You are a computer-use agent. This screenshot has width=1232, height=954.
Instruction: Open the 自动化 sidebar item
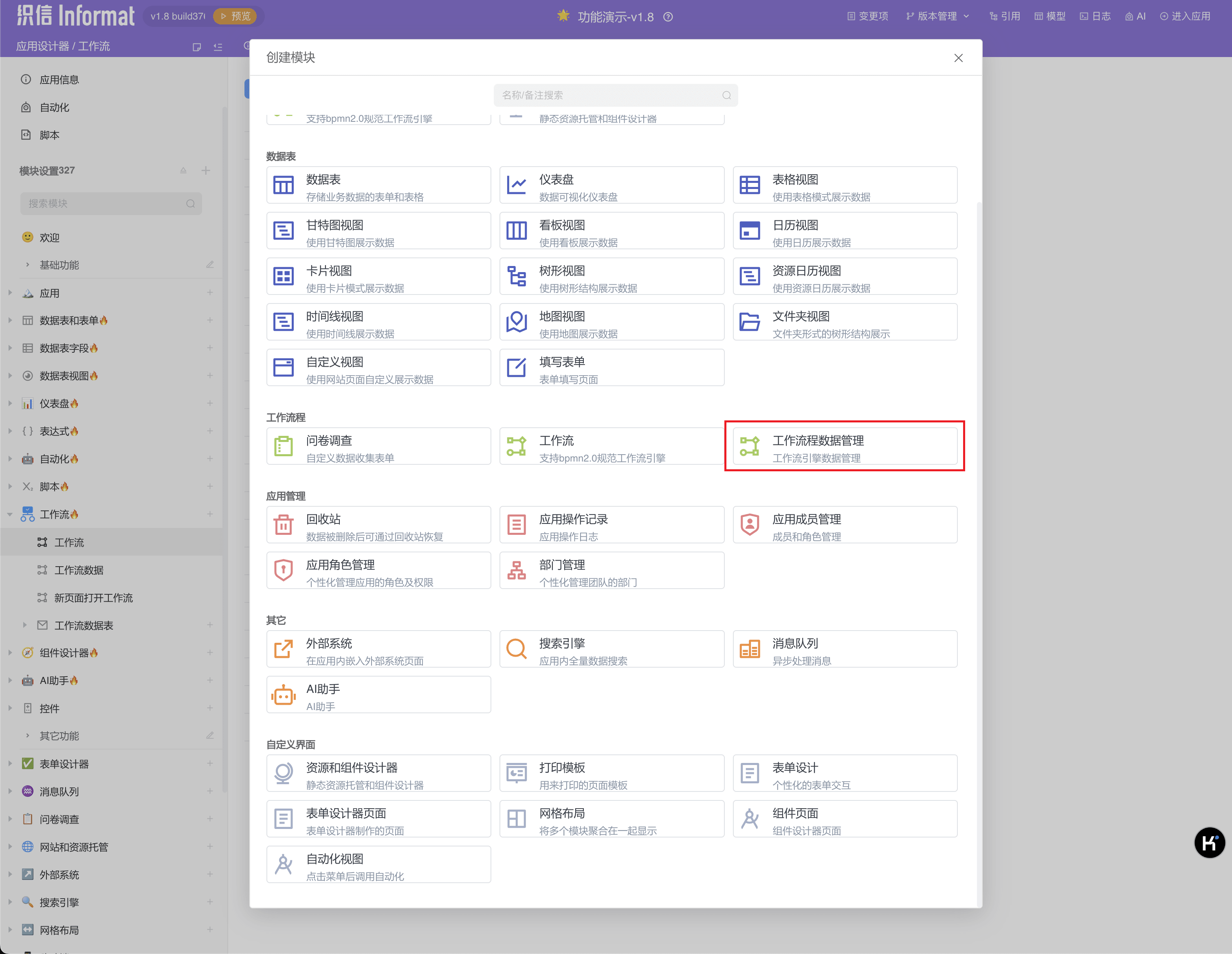click(x=54, y=107)
